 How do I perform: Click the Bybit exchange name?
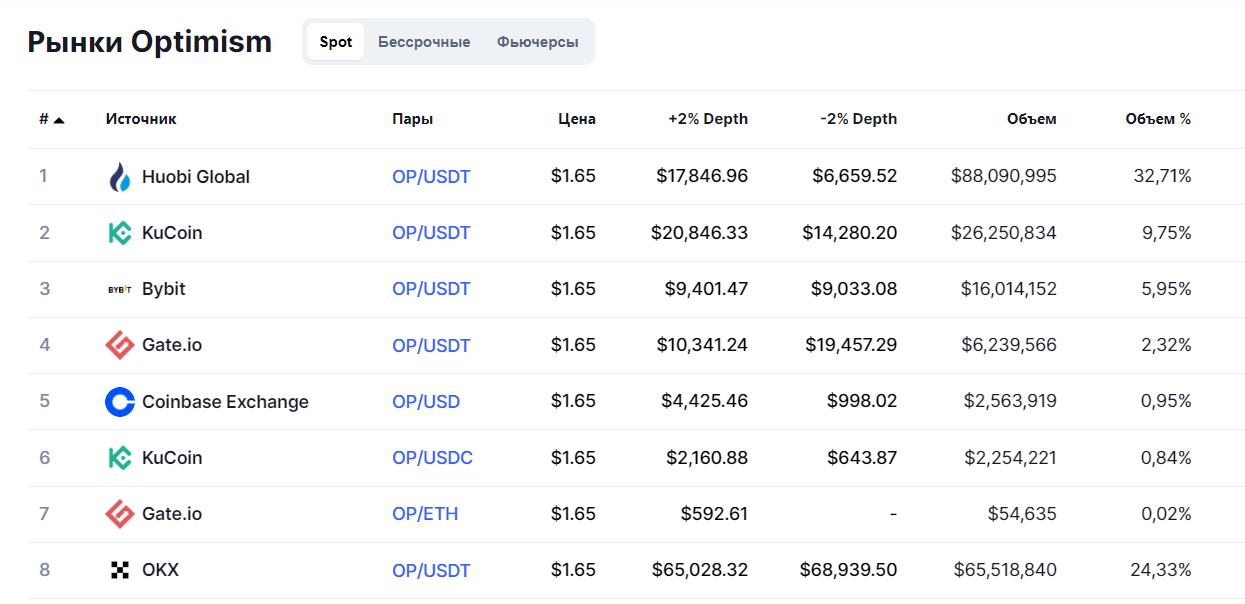pos(164,289)
